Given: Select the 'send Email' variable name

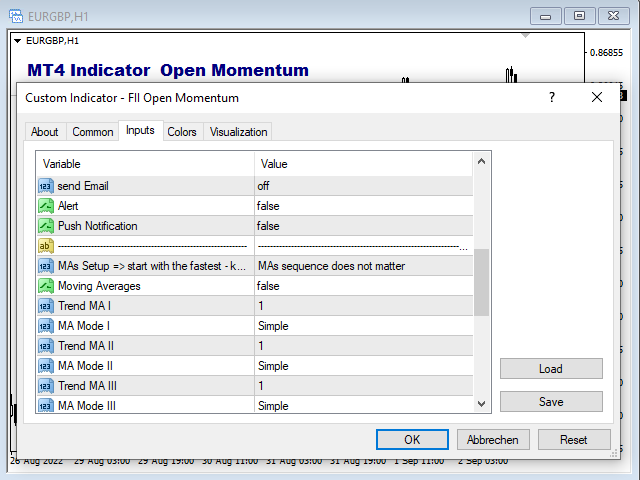Looking at the screenshot, I should [83, 186].
